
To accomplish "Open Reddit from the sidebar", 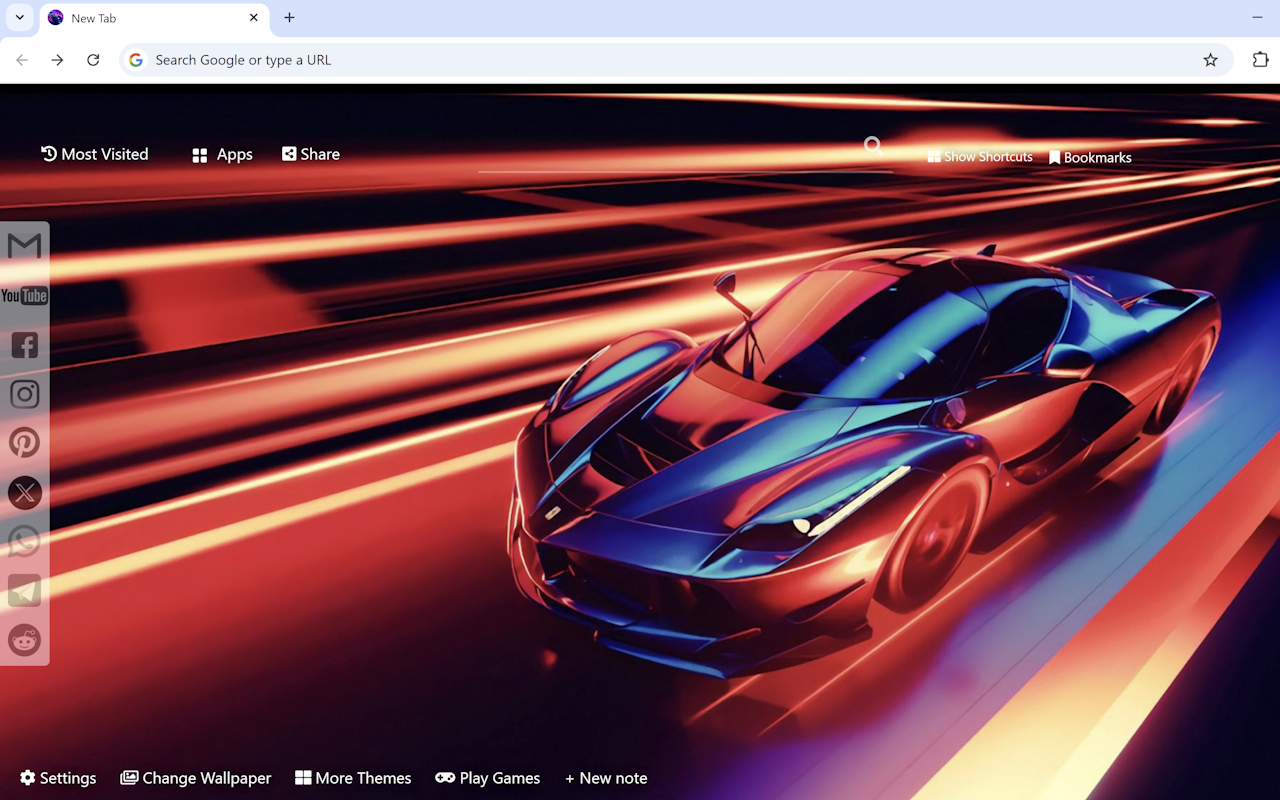I will point(24,640).
